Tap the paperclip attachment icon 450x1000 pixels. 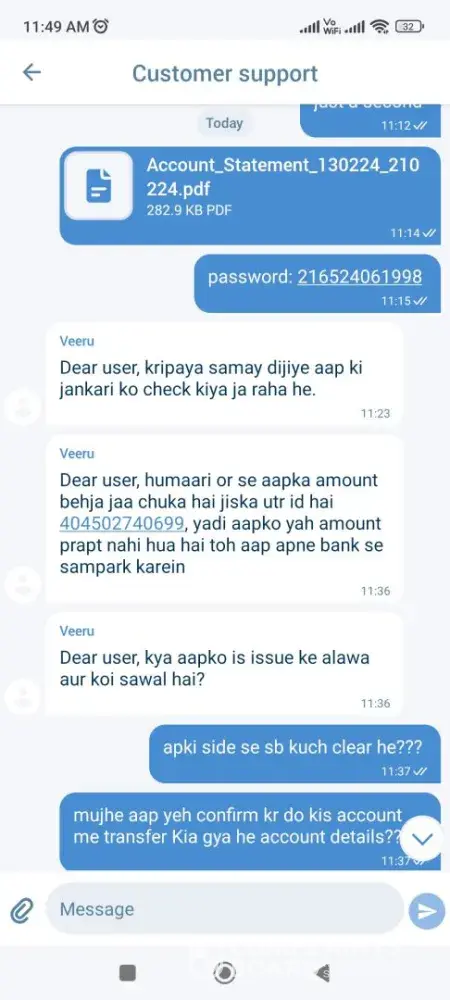(x=21, y=910)
